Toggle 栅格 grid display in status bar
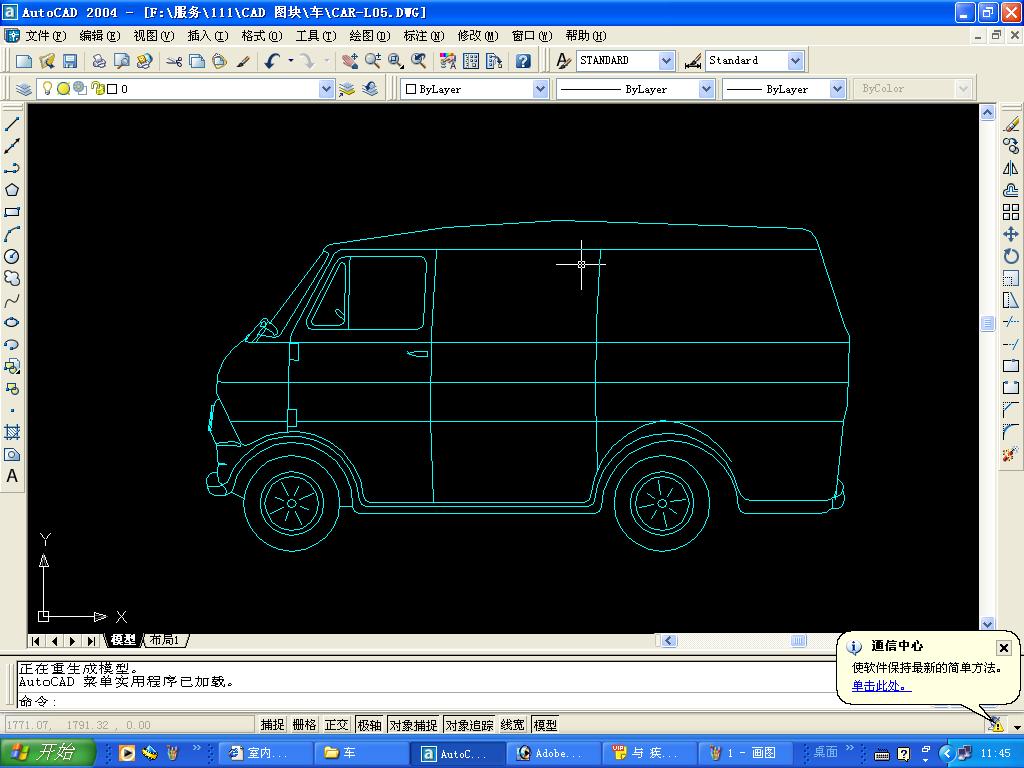 (304, 725)
